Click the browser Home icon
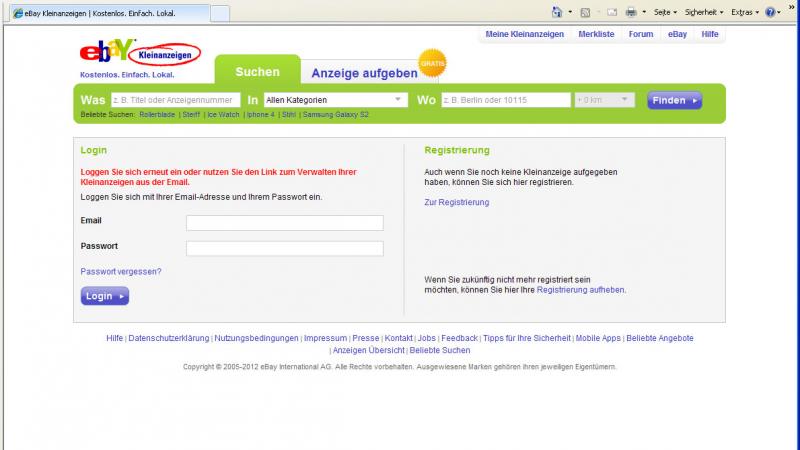This screenshot has height=450, width=800. [556, 12]
